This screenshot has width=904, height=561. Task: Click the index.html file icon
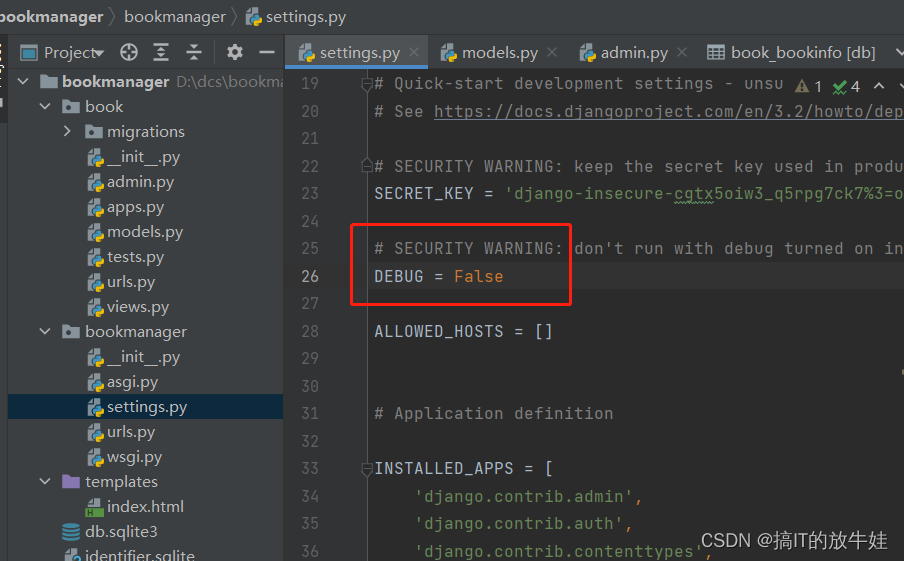click(94, 507)
